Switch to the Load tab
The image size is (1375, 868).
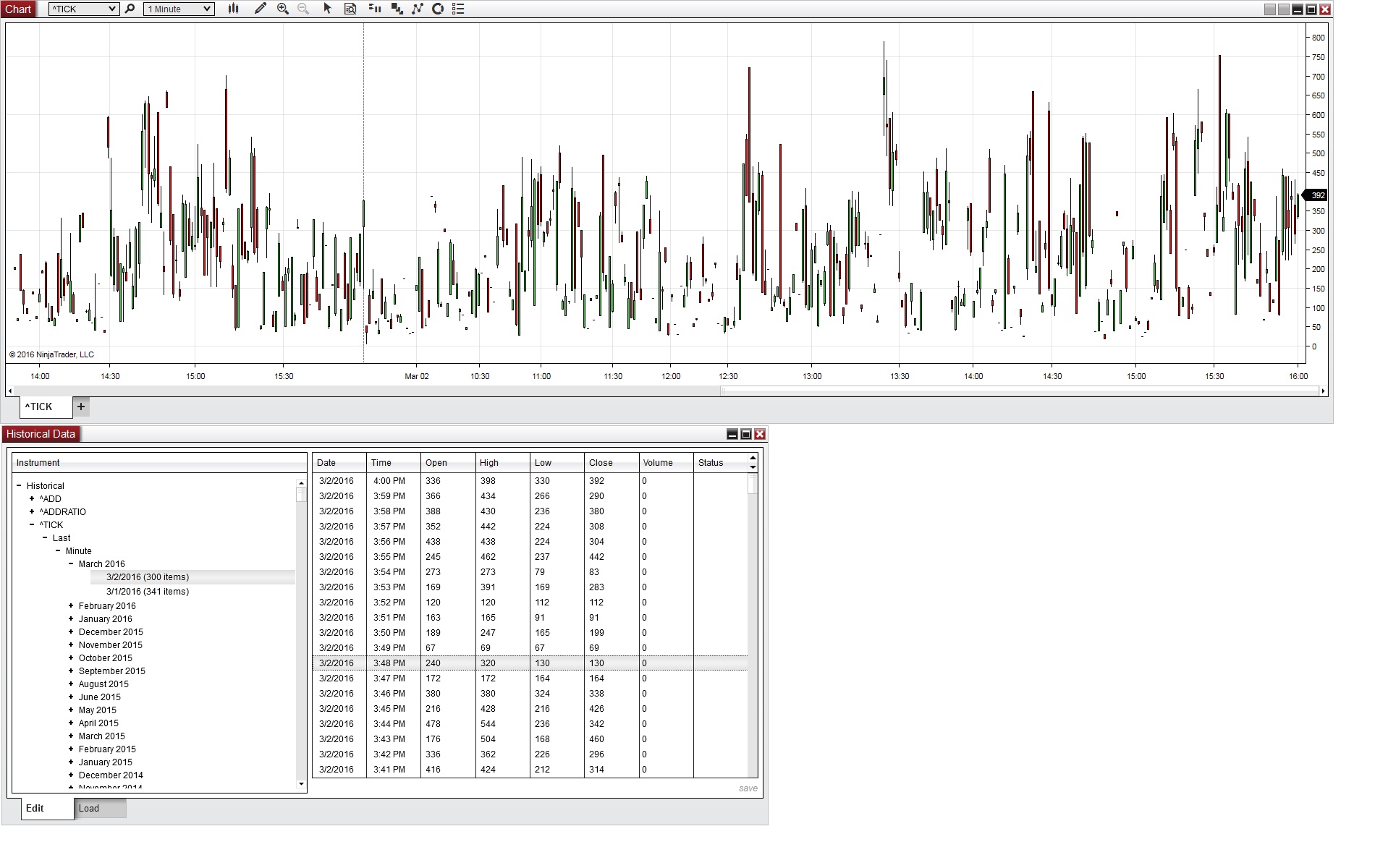[101, 809]
